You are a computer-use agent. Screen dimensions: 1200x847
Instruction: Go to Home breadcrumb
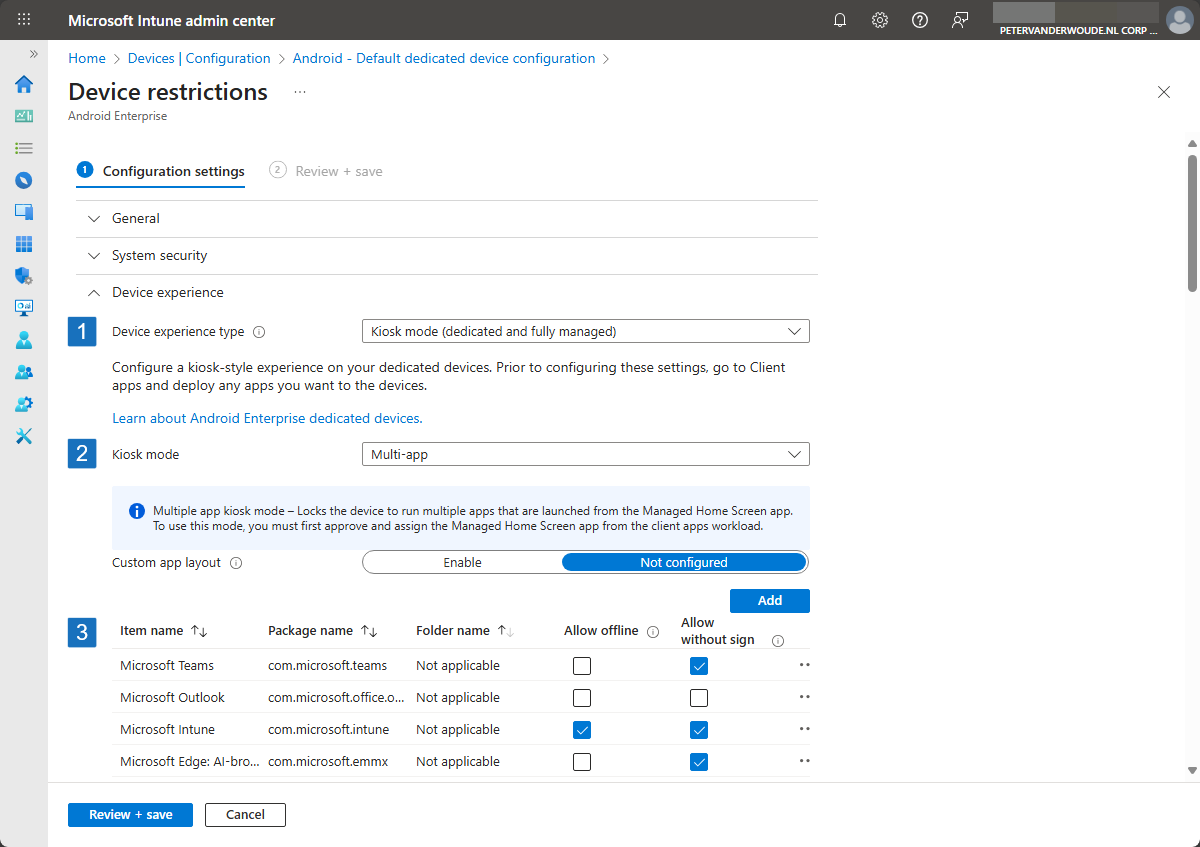[x=87, y=58]
